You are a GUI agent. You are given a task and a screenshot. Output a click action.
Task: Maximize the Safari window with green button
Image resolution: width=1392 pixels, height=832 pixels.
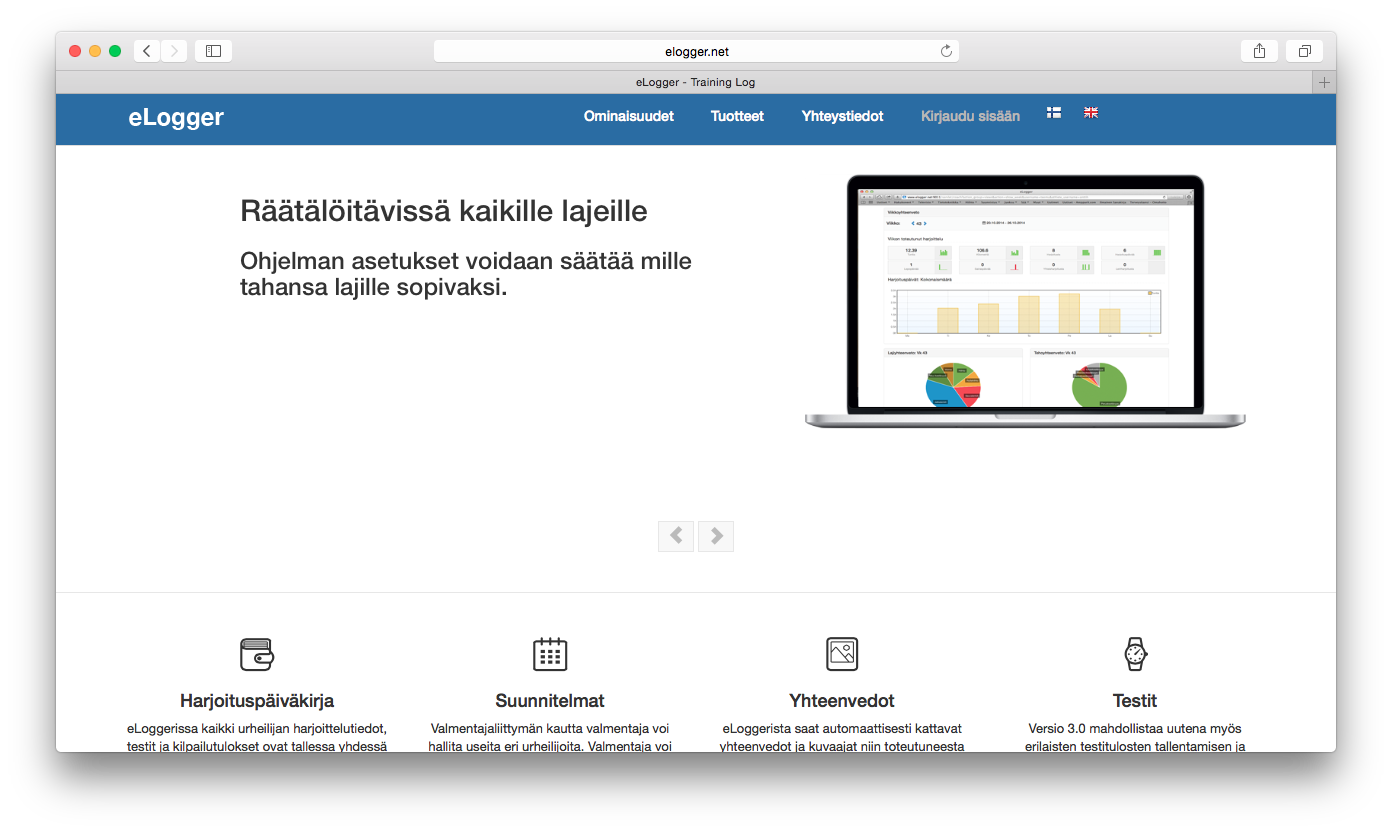[115, 51]
